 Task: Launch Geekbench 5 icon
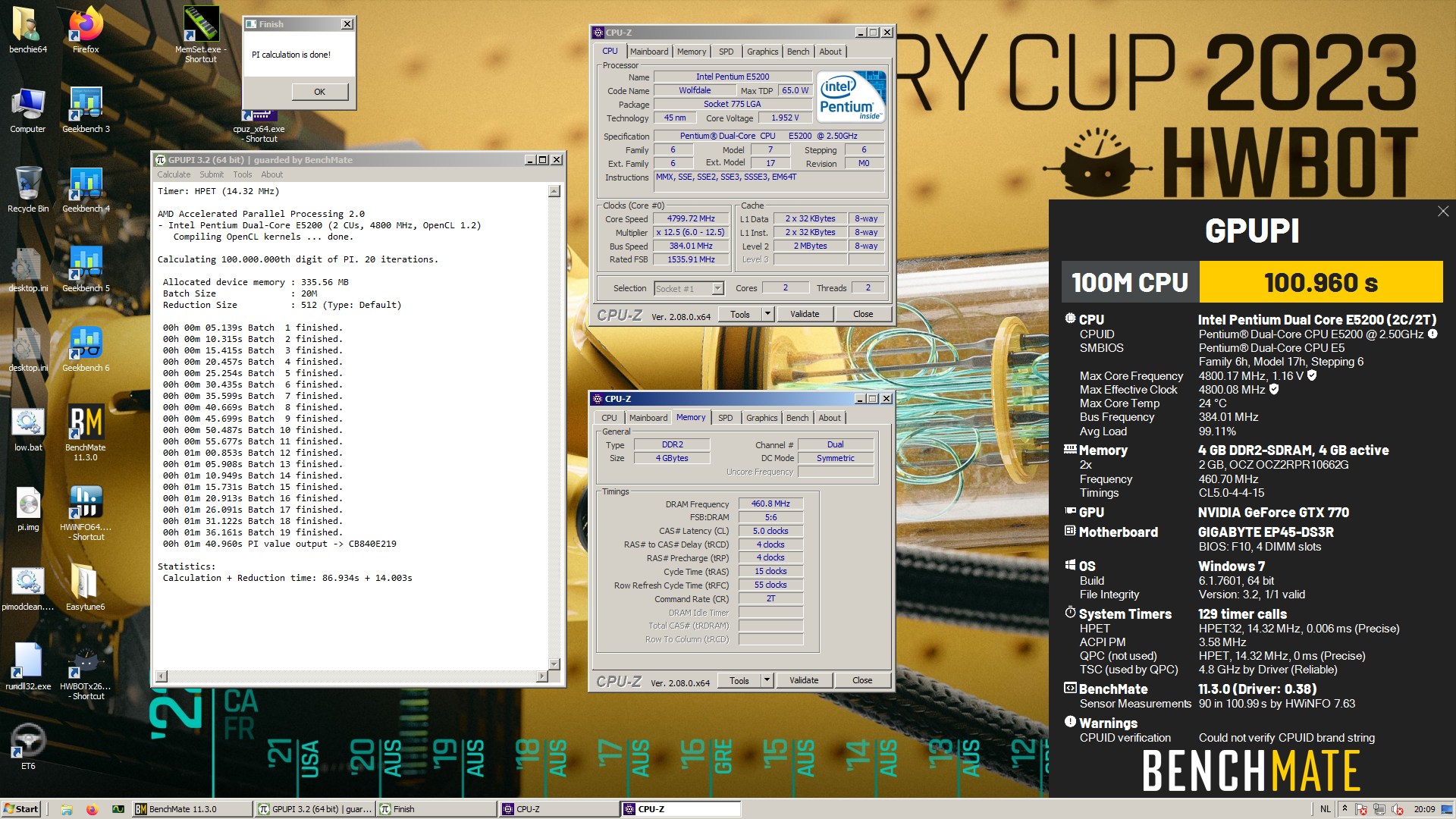click(x=86, y=269)
